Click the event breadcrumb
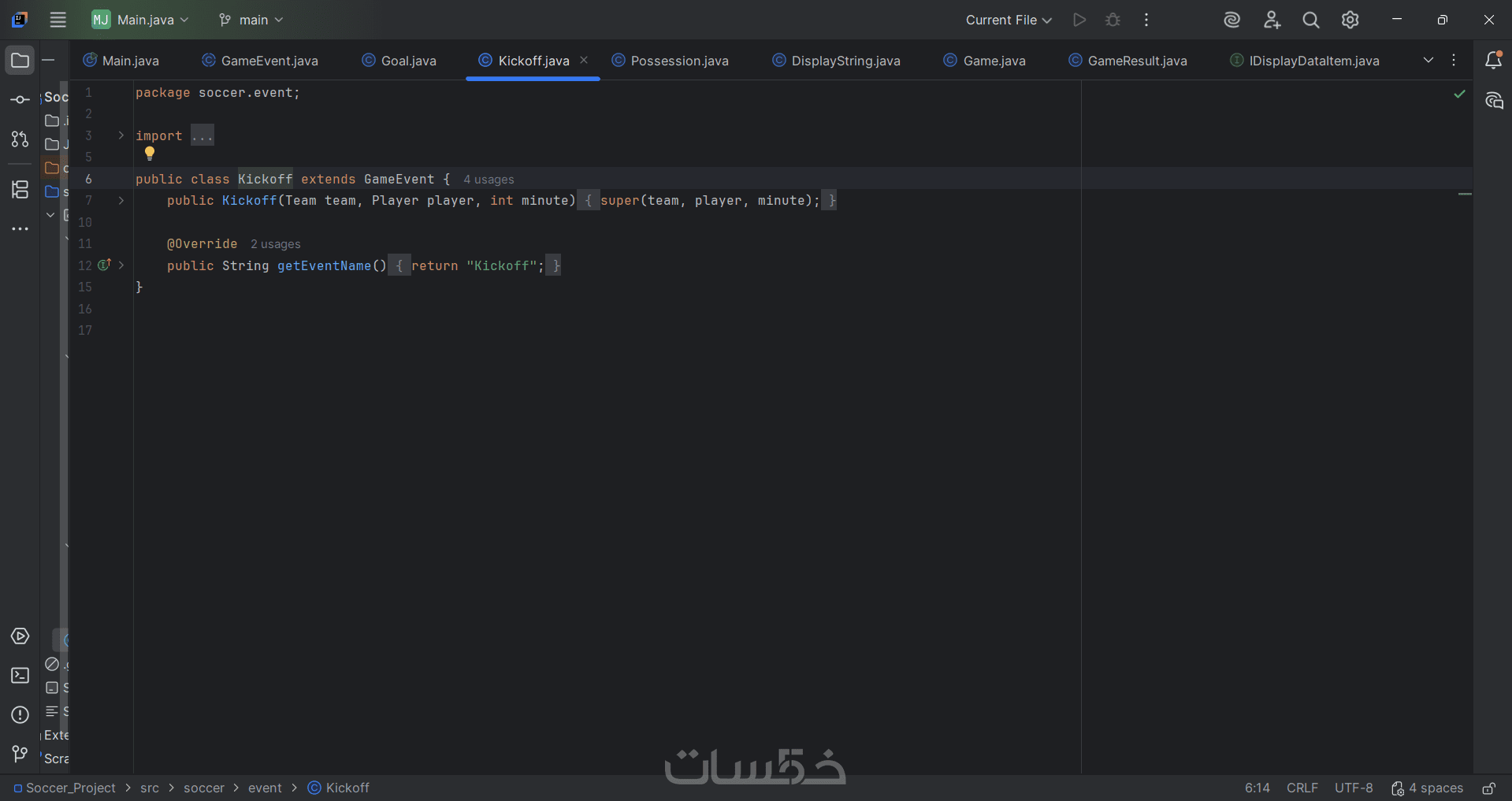 point(265,788)
